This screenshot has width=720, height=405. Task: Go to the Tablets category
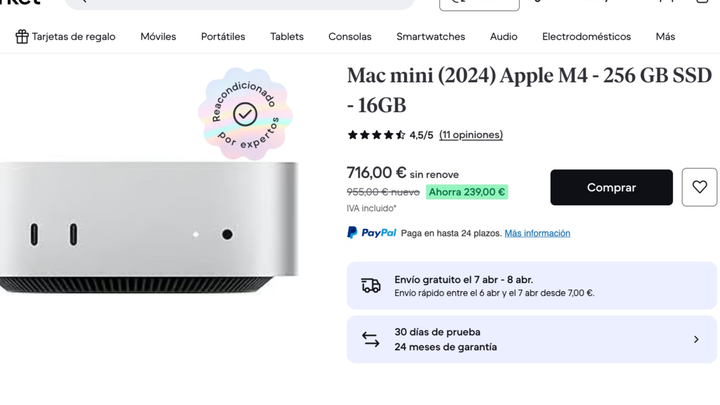(x=287, y=37)
